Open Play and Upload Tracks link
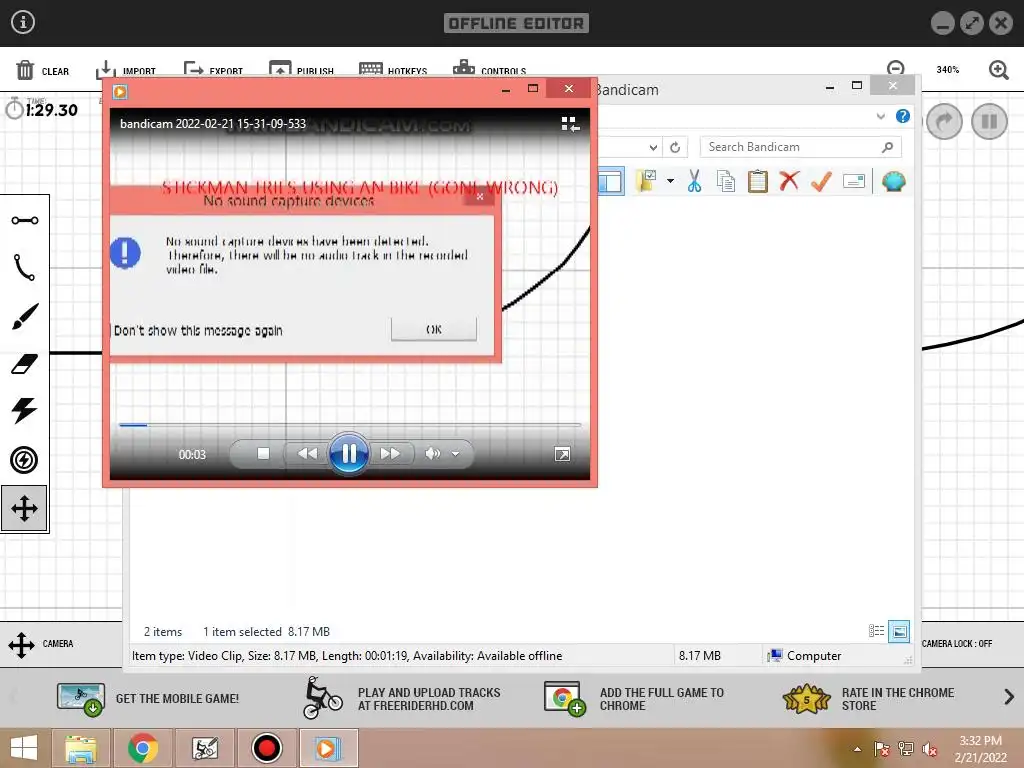This screenshot has height=768, width=1024. (x=402, y=698)
